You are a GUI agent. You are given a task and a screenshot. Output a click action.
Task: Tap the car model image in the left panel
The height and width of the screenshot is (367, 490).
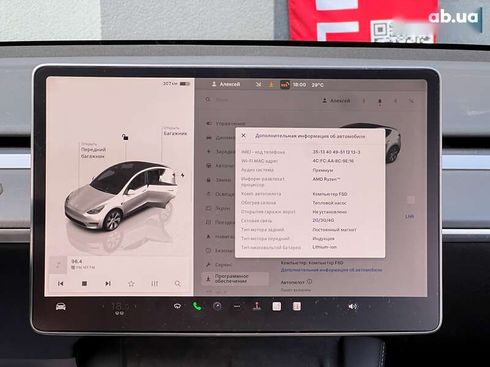[120, 197]
